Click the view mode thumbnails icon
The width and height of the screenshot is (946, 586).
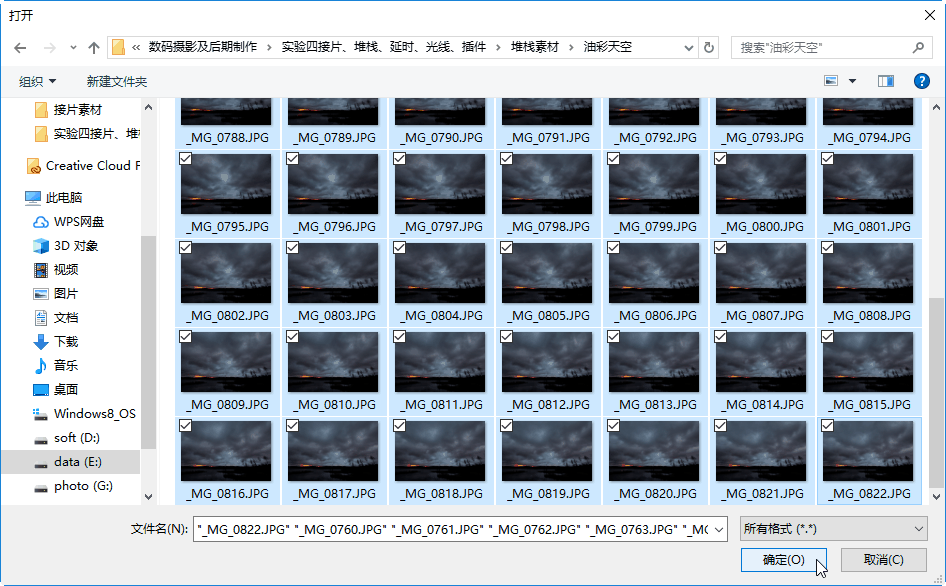[831, 81]
